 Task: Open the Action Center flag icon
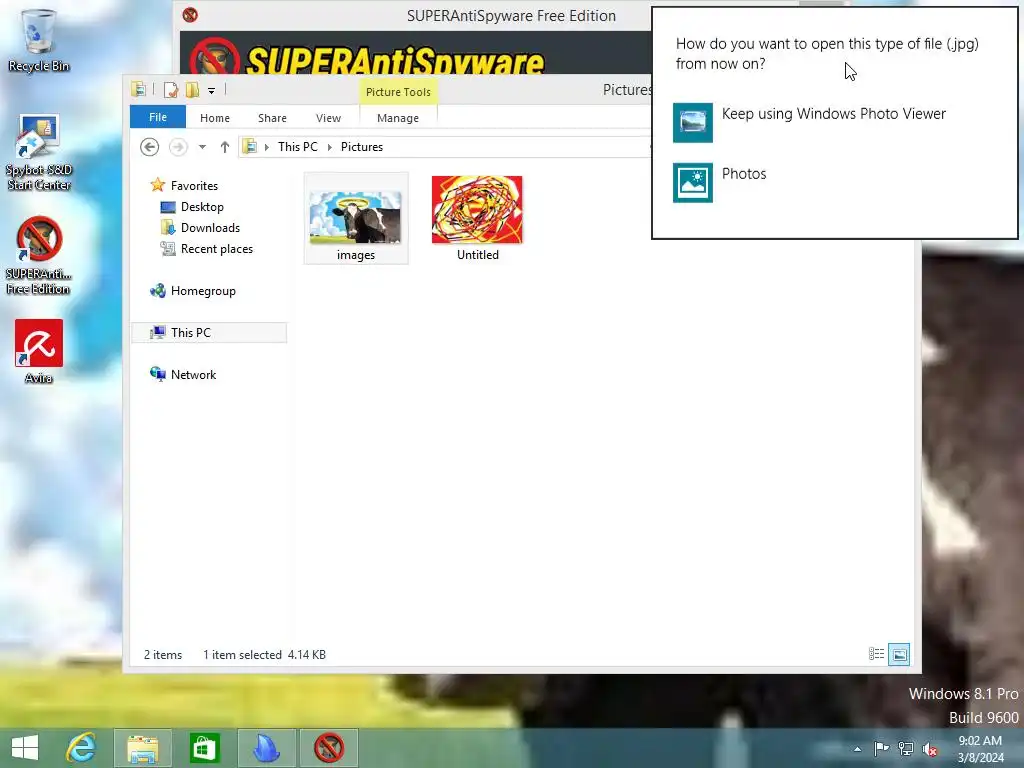881,748
